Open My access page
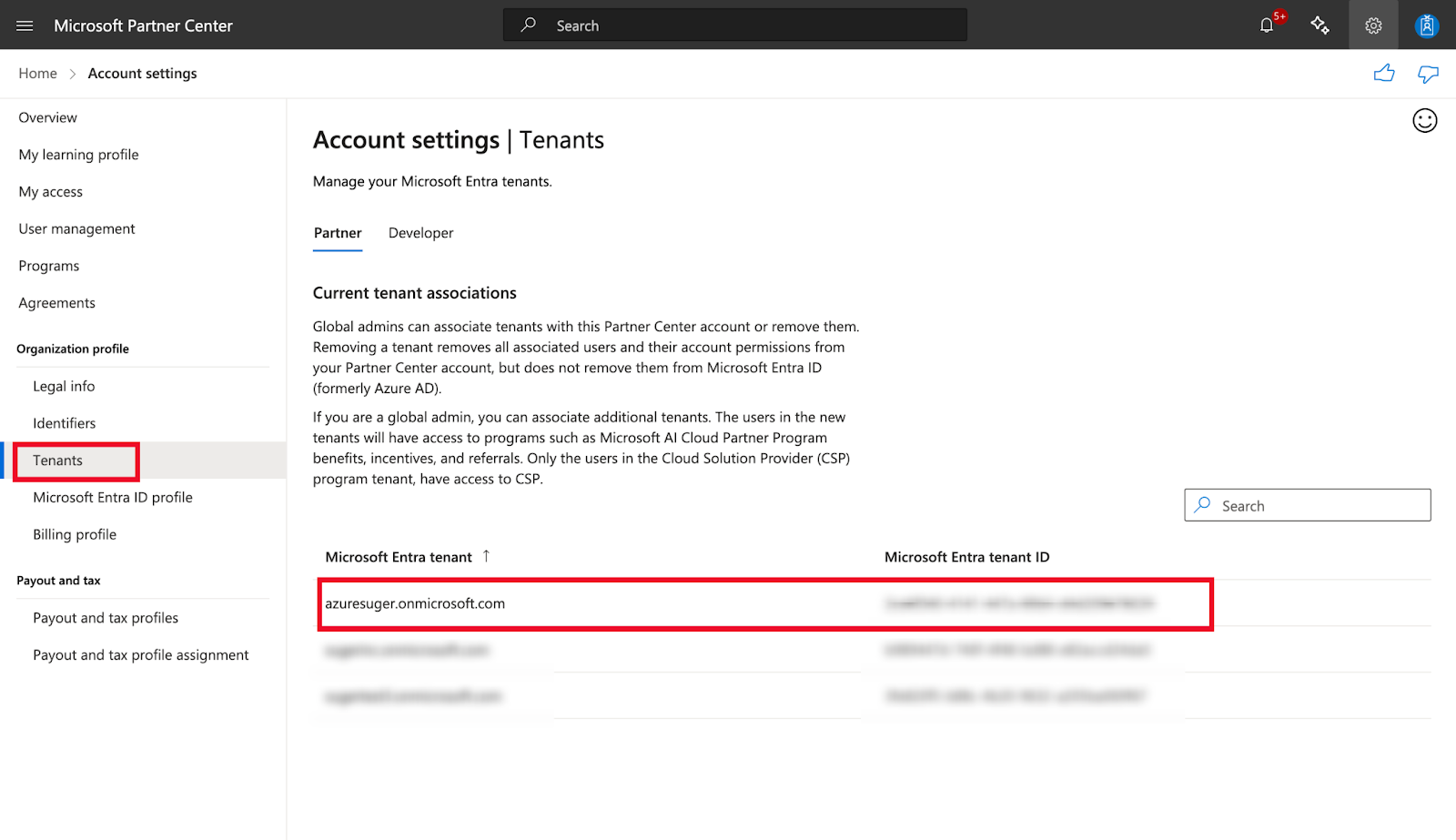This screenshot has width=1456, height=840. (x=51, y=192)
